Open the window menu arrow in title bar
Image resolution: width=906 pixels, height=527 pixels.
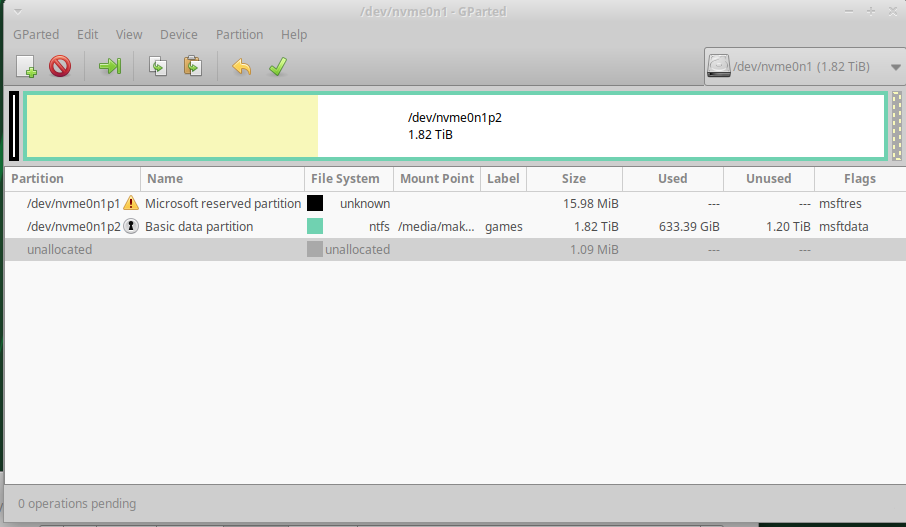point(18,12)
